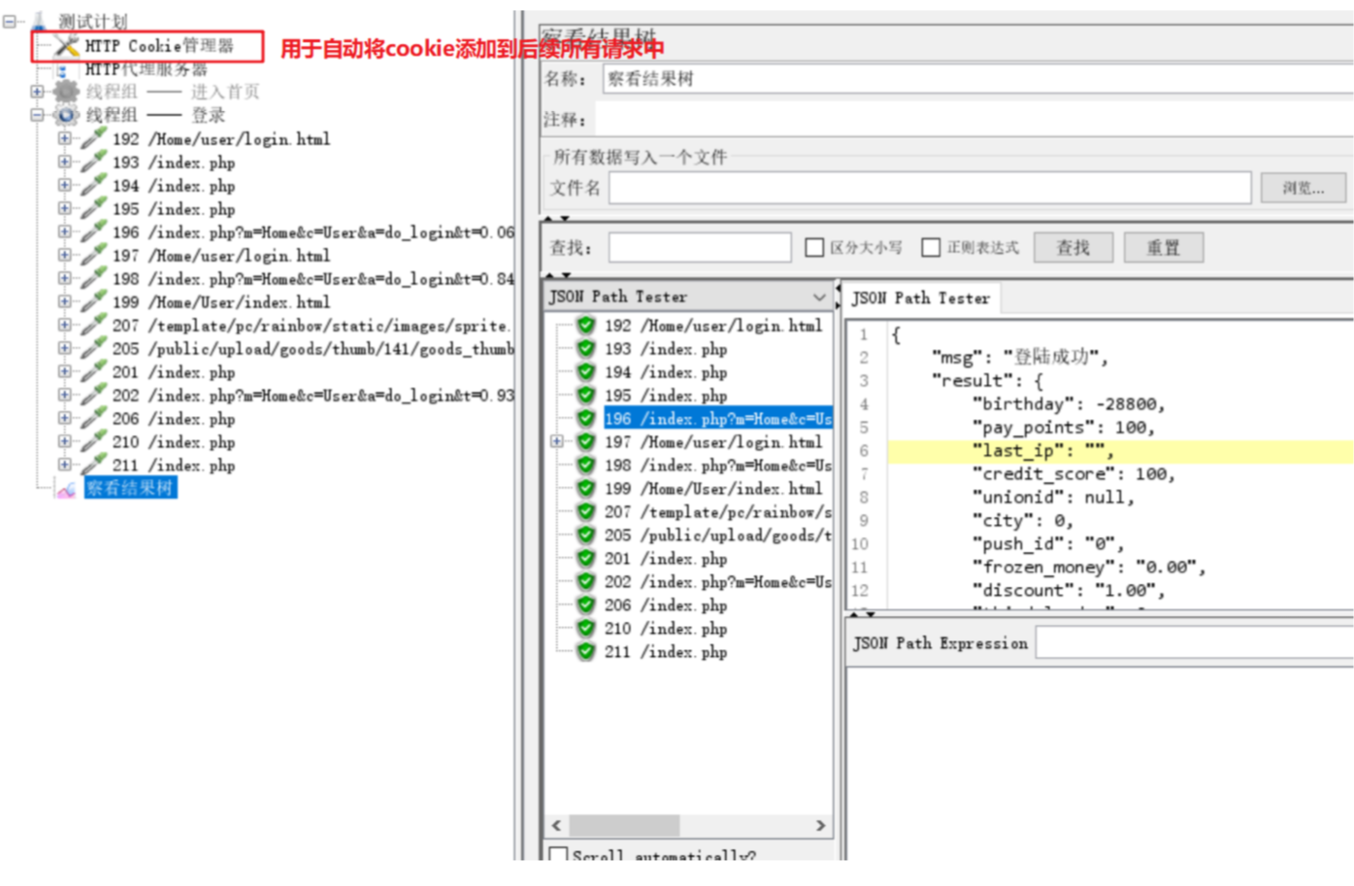Image resolution: width=1354 pixels, height=886 pixels.
Task: Open the JSON Path Tester renderer dropdown
Action: tap(819, 297)
